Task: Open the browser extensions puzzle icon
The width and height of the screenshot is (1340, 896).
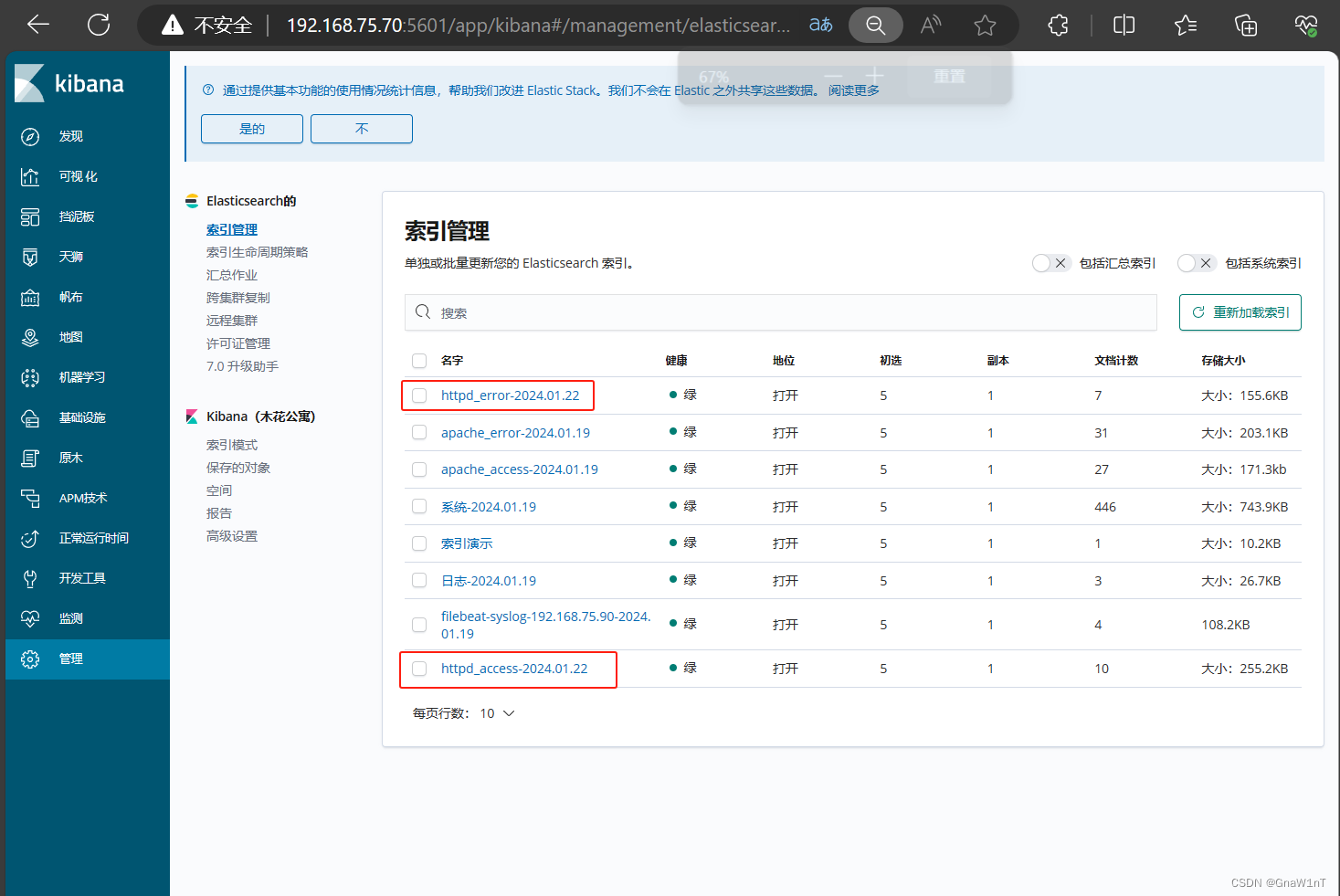Action: [1058, 25]
